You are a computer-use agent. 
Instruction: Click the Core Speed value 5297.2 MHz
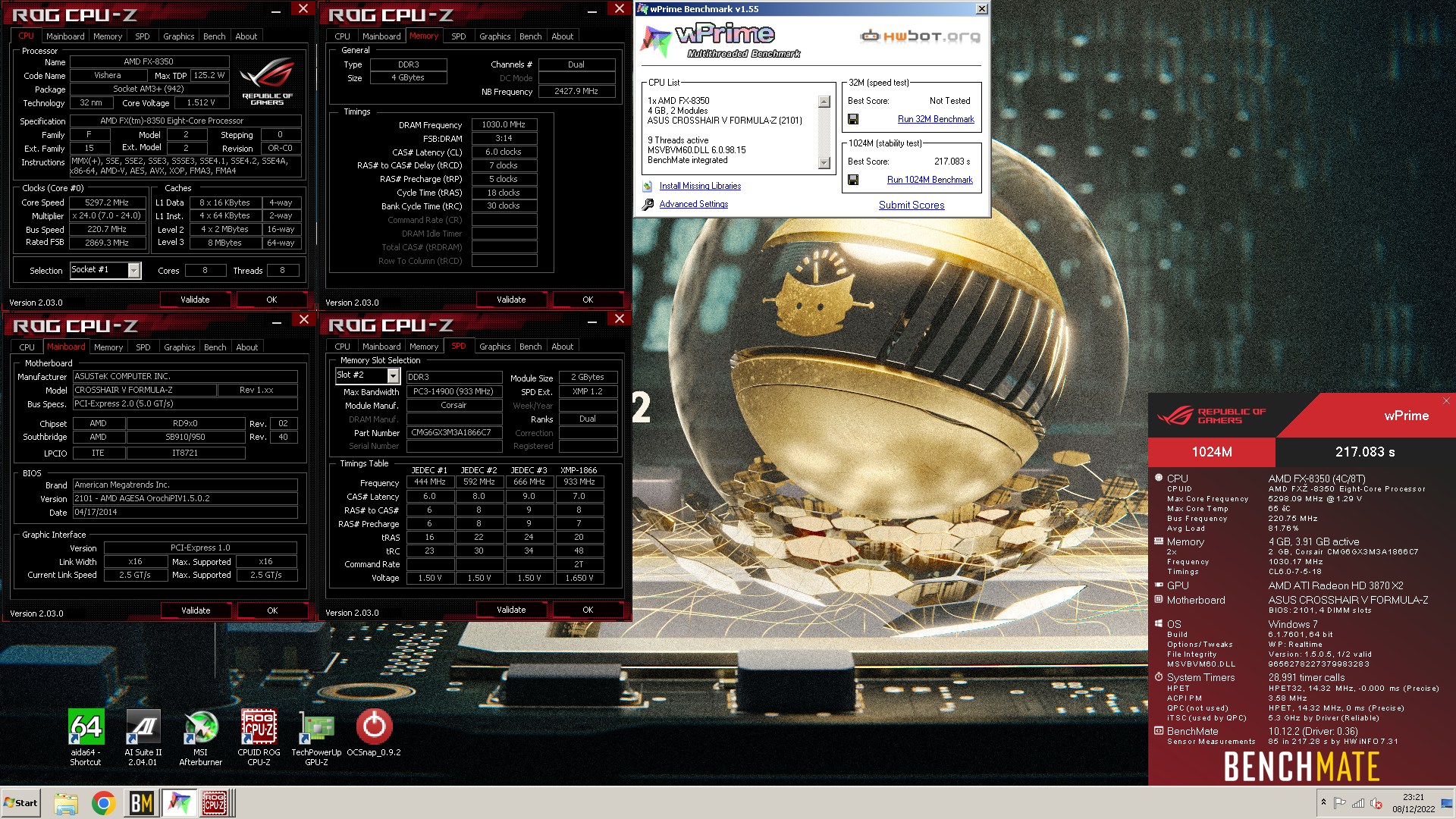[x=107, y=202]
